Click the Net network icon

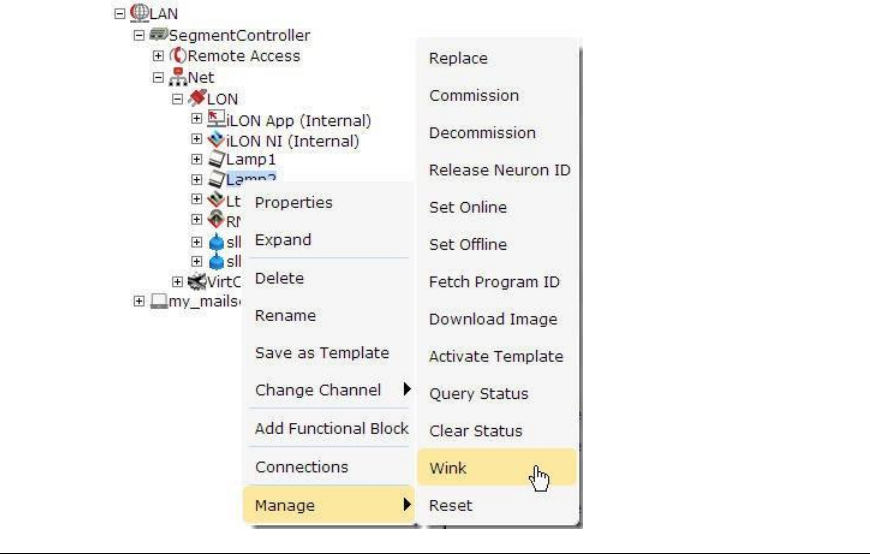tap(179, 77)
